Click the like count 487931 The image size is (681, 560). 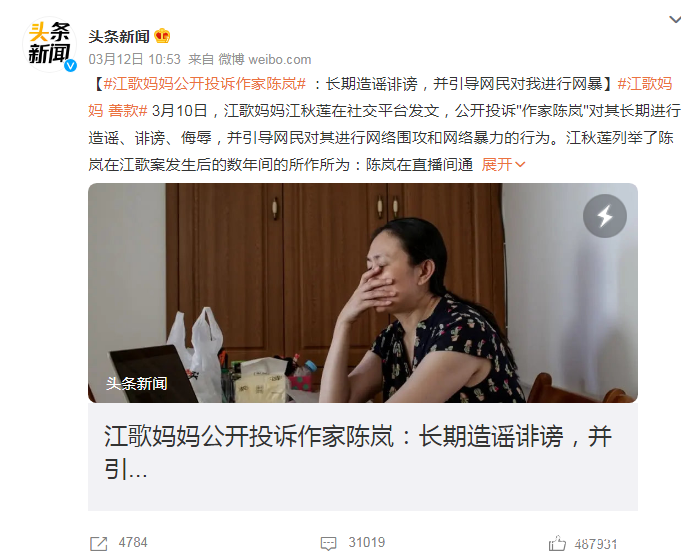(x=595, y=544)
